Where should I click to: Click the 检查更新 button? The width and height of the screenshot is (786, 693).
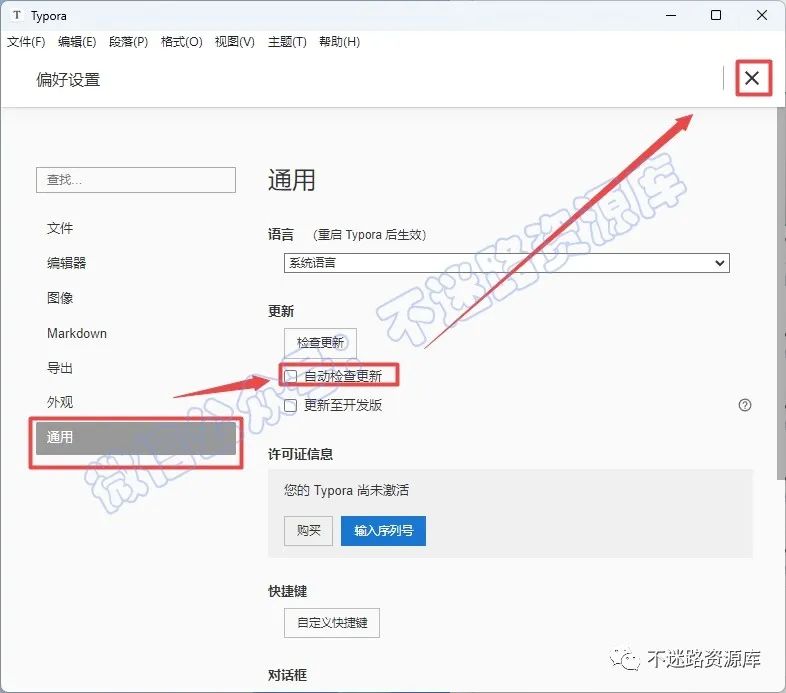[x=320, y=342]
